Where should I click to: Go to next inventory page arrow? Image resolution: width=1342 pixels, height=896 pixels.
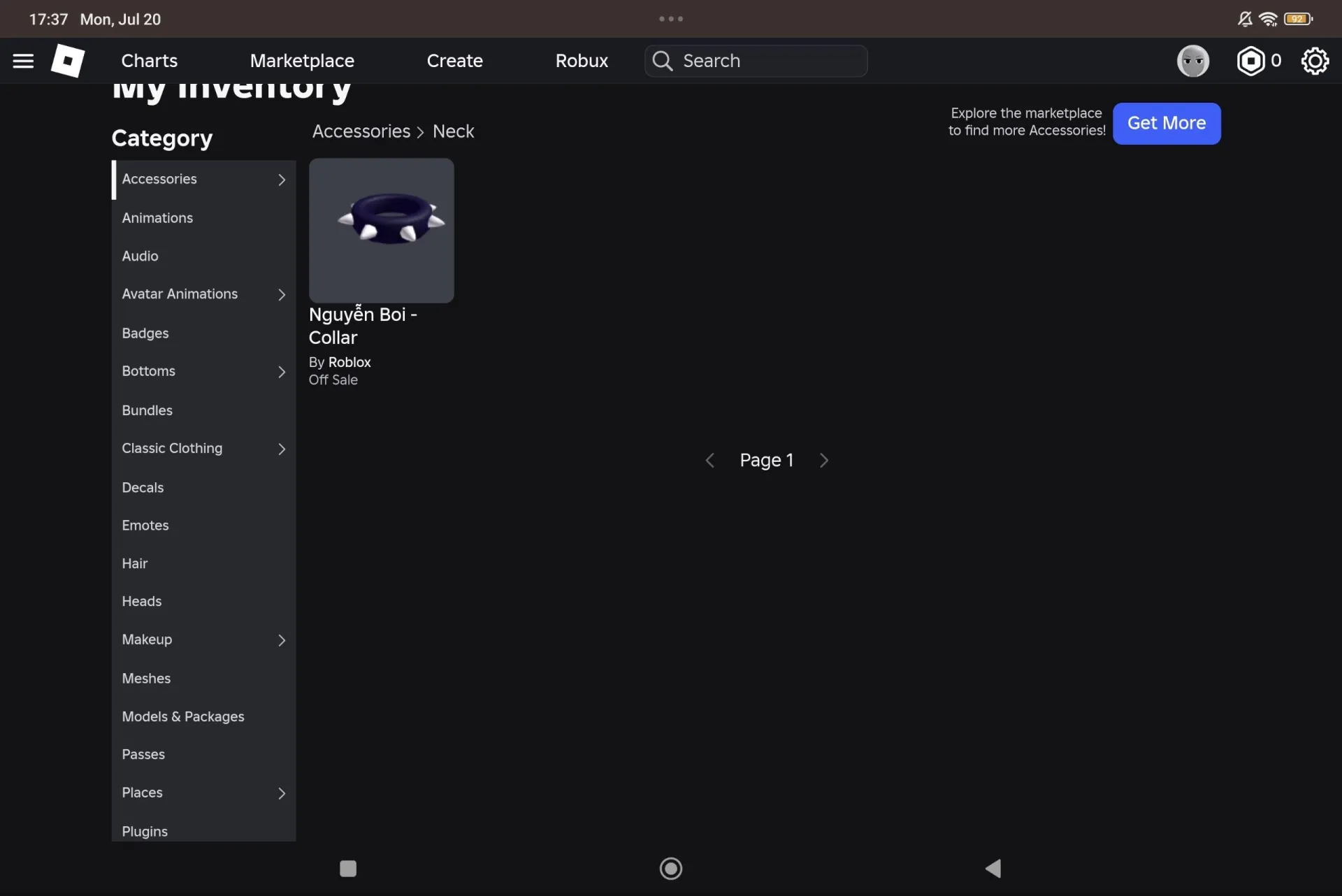(x=824, y=460)
